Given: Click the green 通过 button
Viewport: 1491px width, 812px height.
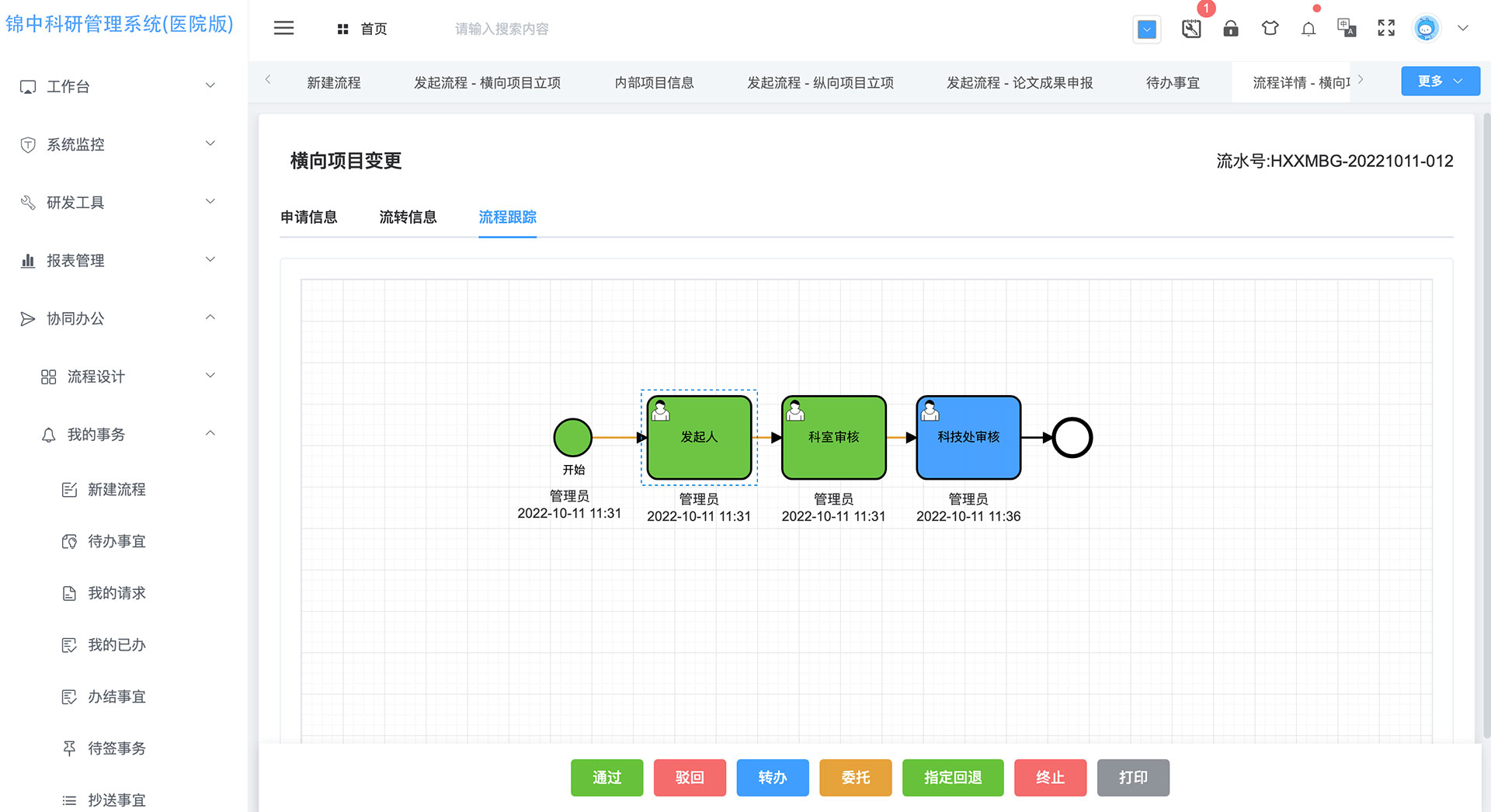Looking at the screenshot, I should (606, 777).
